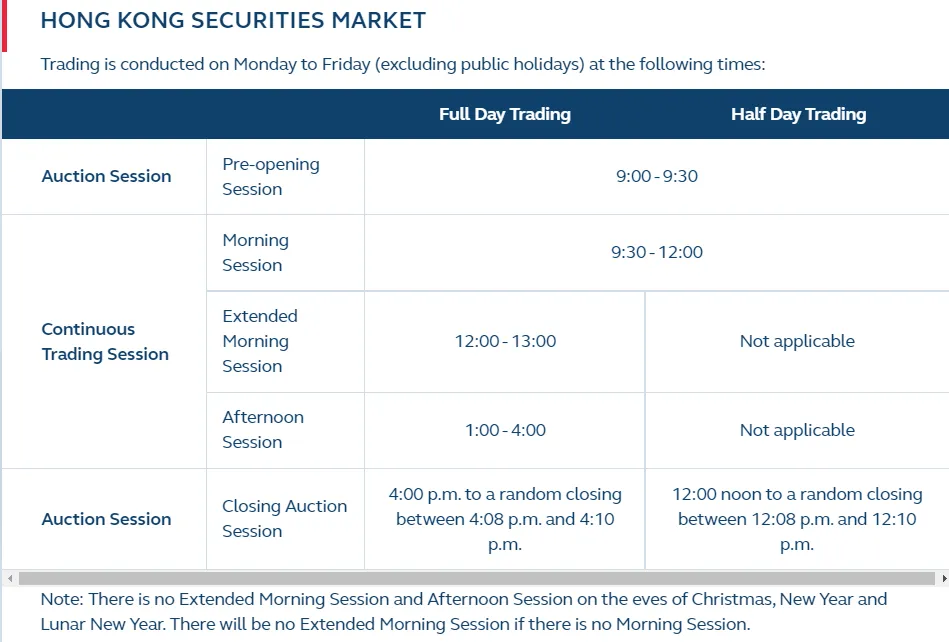Click the Closing Auction Session cell
949x642 pixels.
click(x=286, y=519)
